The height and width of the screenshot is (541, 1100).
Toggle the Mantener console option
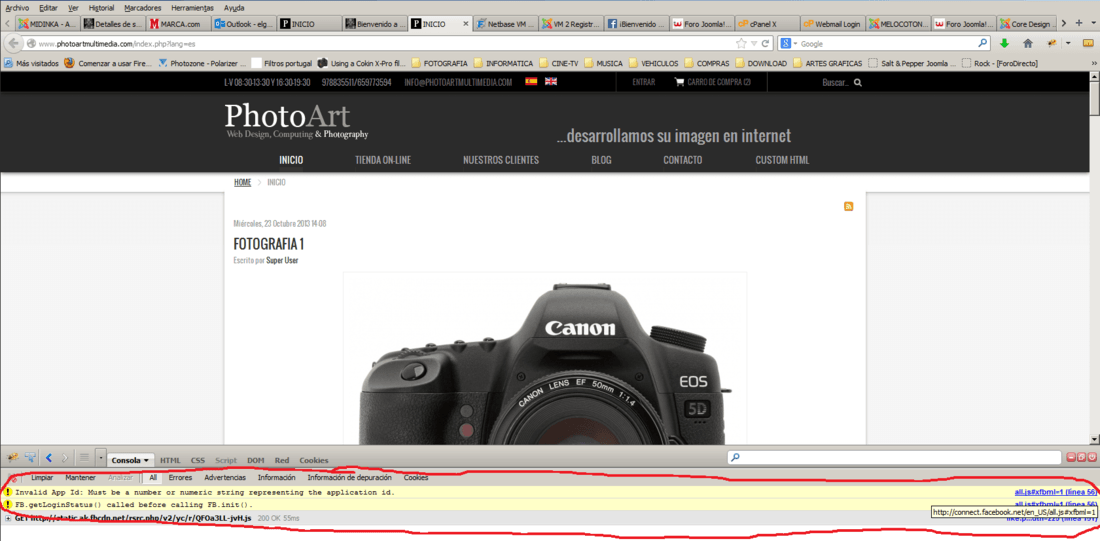point(81,478)
